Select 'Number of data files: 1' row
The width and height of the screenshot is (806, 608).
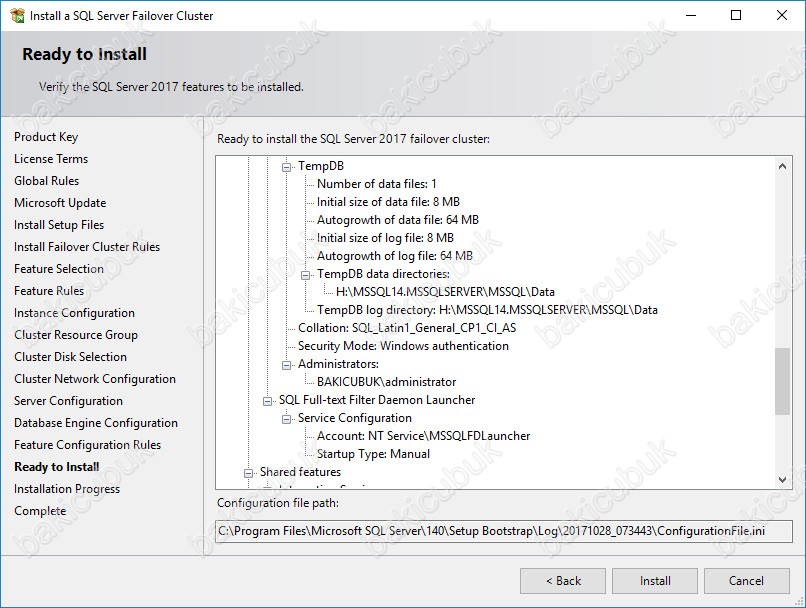pyautogui.click(x=377, y=184)
